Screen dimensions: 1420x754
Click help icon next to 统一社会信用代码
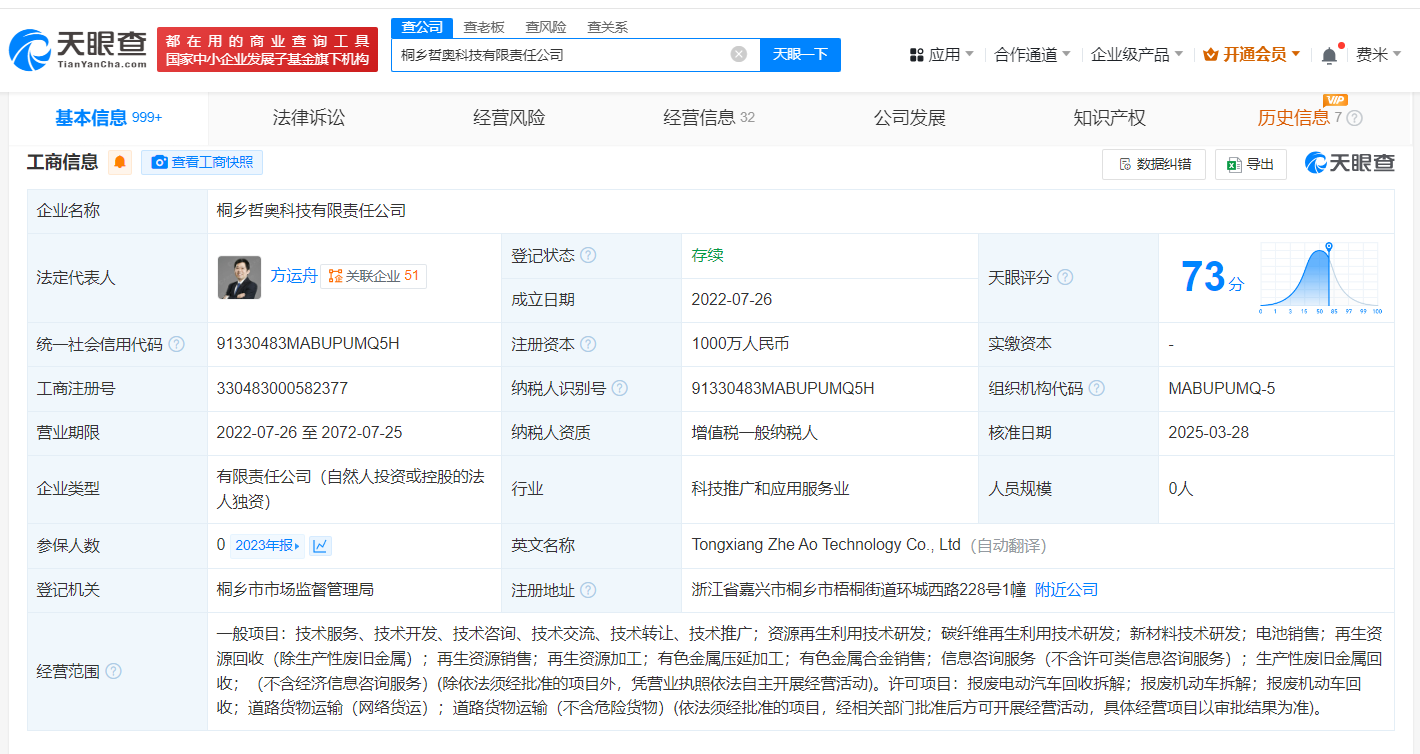coord(177,344)
